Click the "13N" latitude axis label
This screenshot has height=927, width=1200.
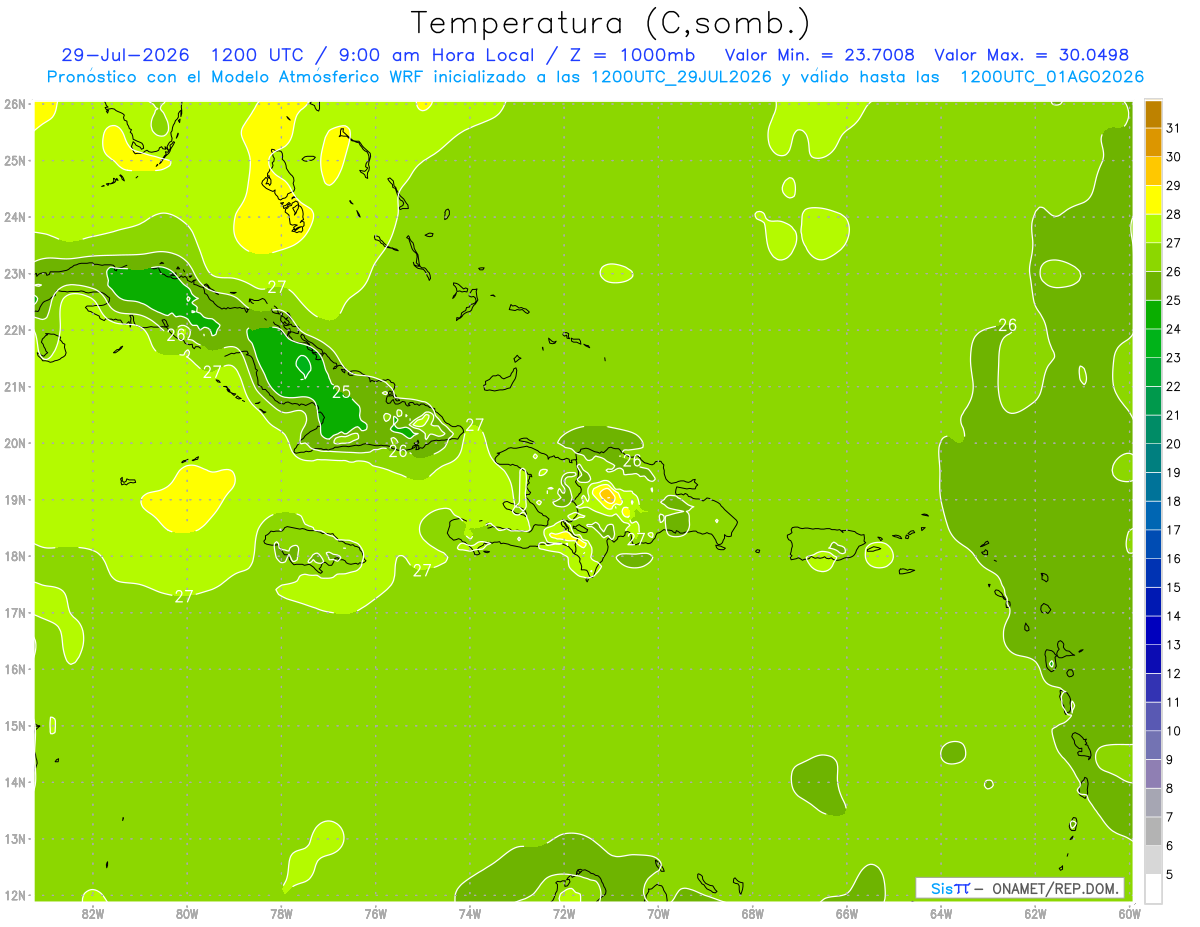coord(14,838)
